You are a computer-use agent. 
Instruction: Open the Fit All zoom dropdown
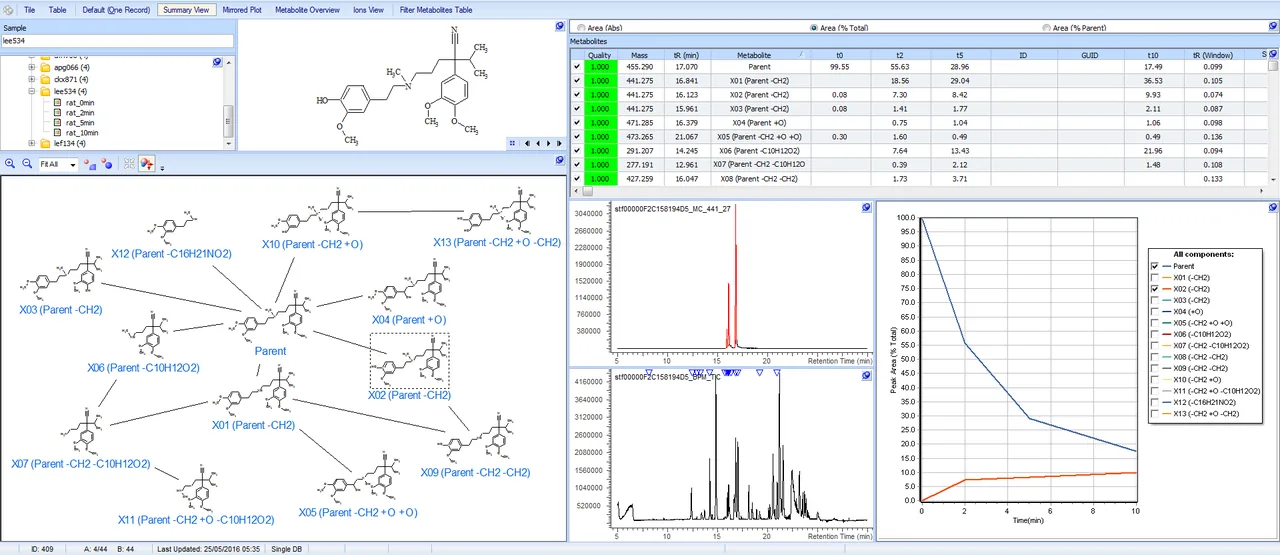click(73, 164)
